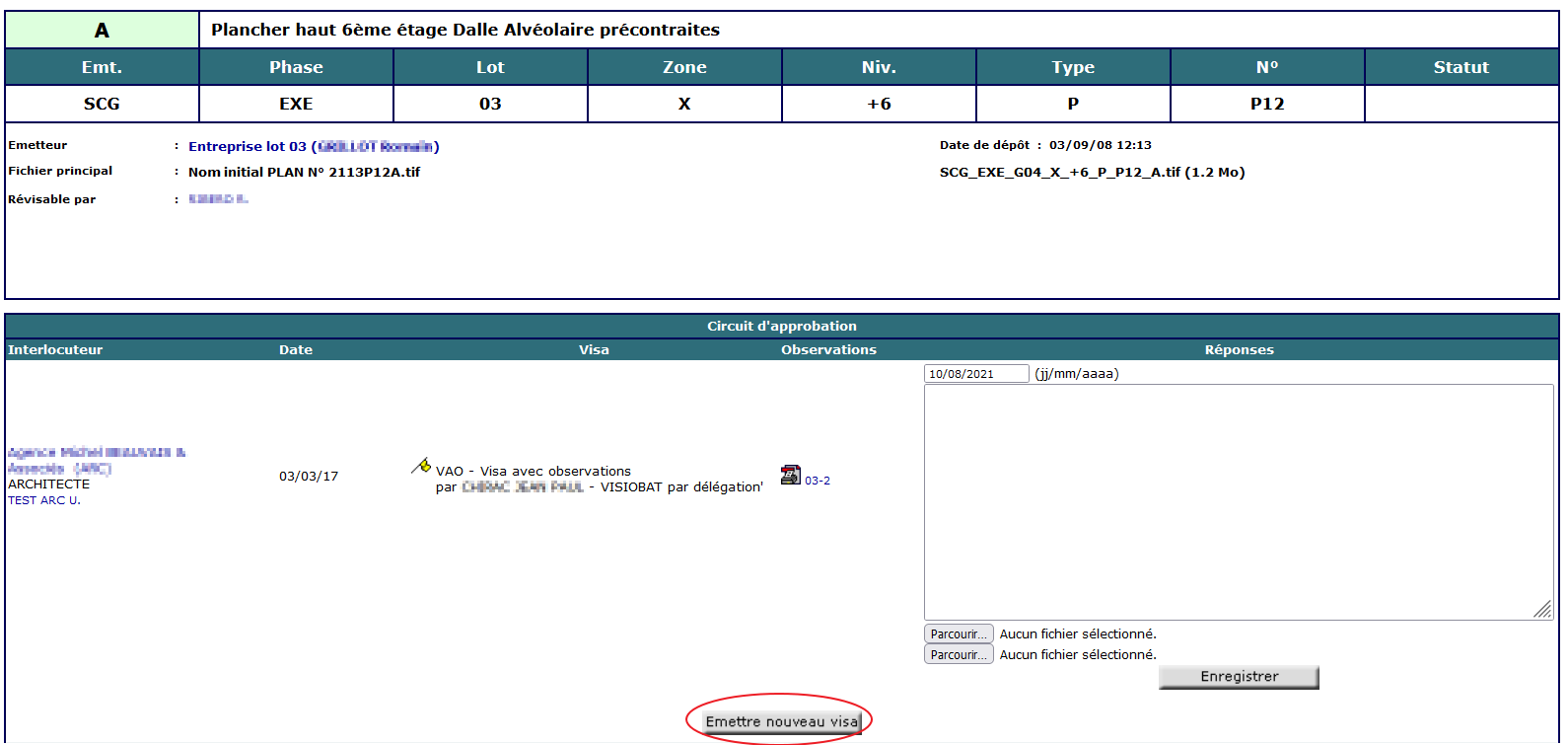This screenshot has height=745, width=1568.
Task: Select the visa date 03/03/17
Action: [309, 476]
